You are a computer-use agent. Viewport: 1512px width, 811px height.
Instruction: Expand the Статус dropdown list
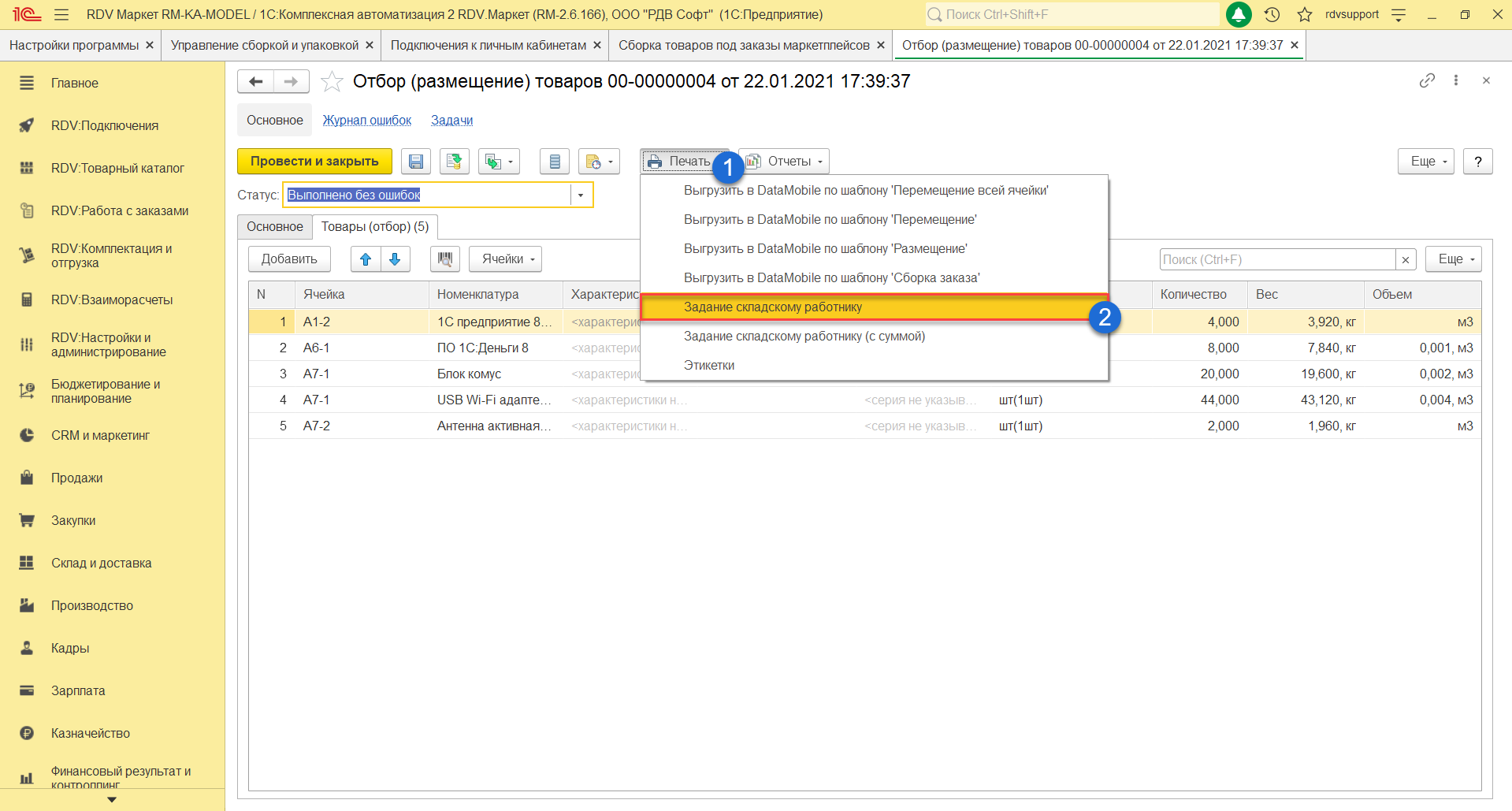[x=581, y=195]
